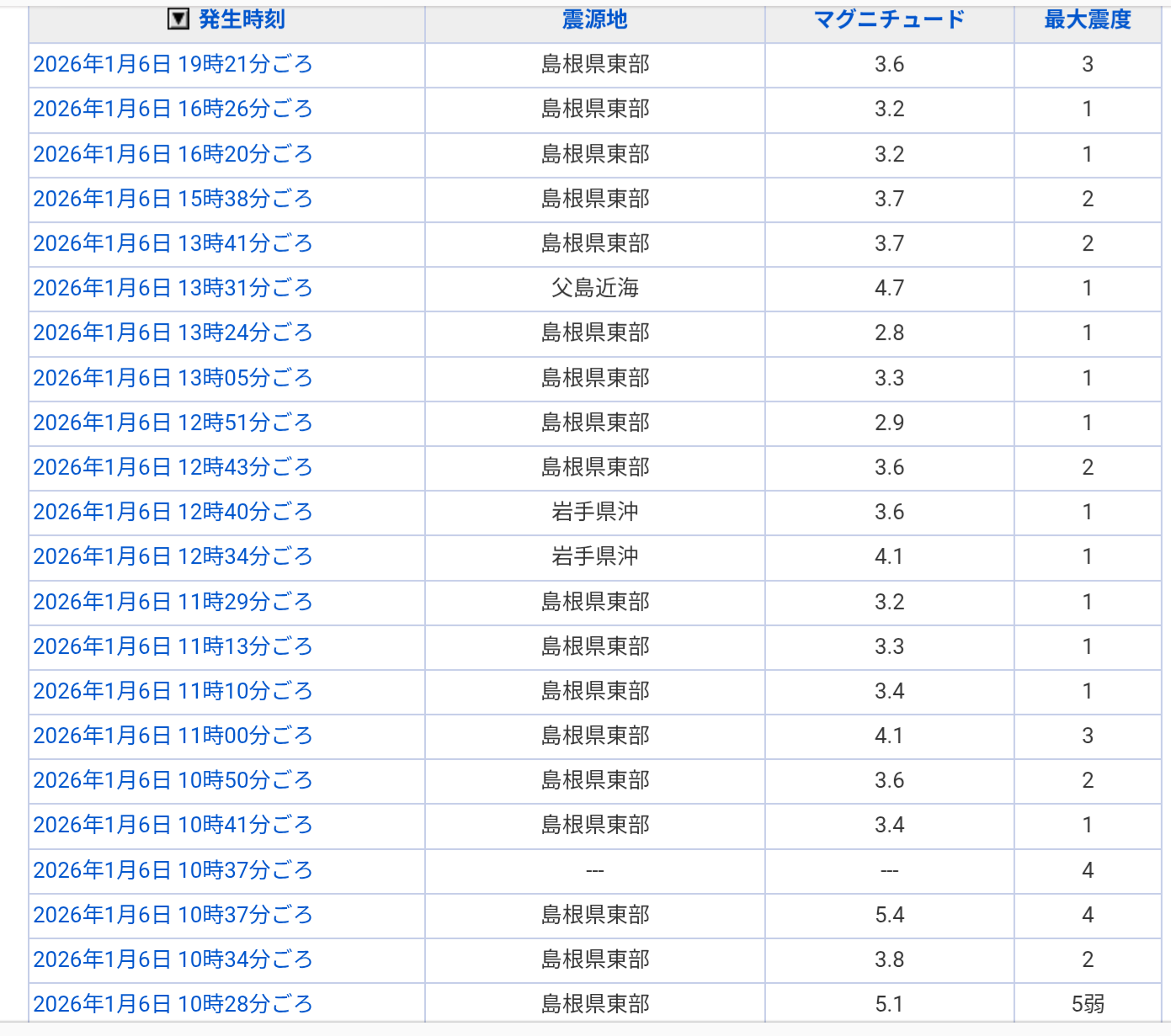Open the 19時21分 earthquake entry
This screenshot has height=1036, width=1171.
[173, 65]
